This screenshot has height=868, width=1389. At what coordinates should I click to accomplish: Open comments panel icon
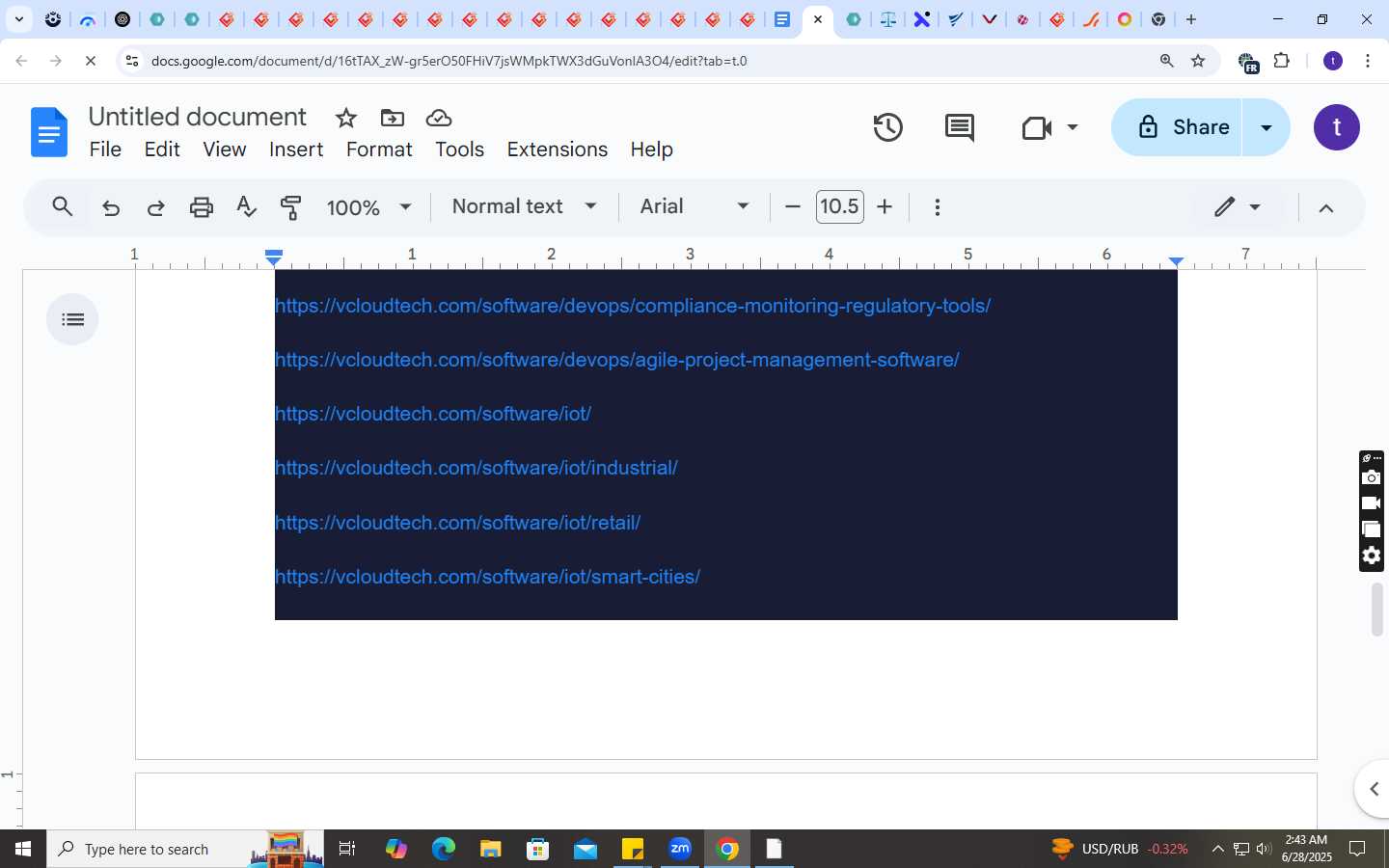(x=960, y=127)
